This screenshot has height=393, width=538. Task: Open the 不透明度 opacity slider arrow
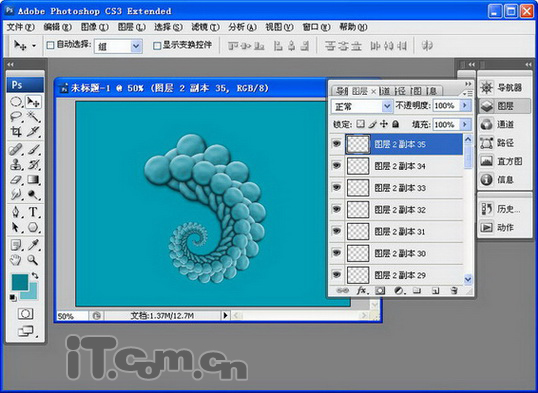point(465,105)
